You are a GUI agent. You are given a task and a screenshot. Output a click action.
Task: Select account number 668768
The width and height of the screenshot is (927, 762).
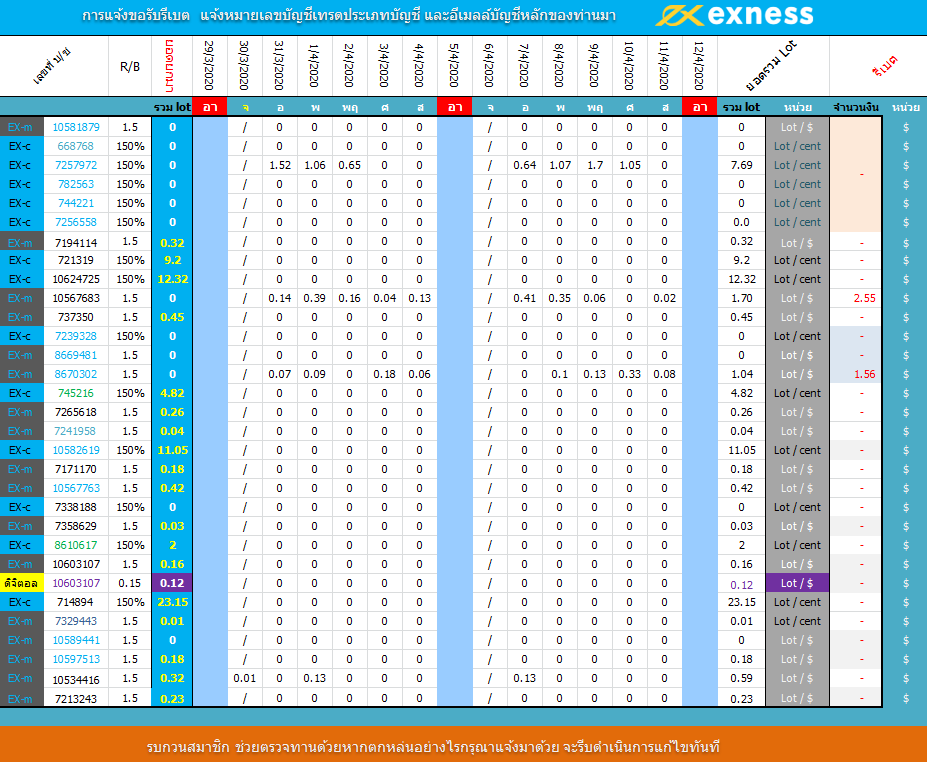pos(76,146)
